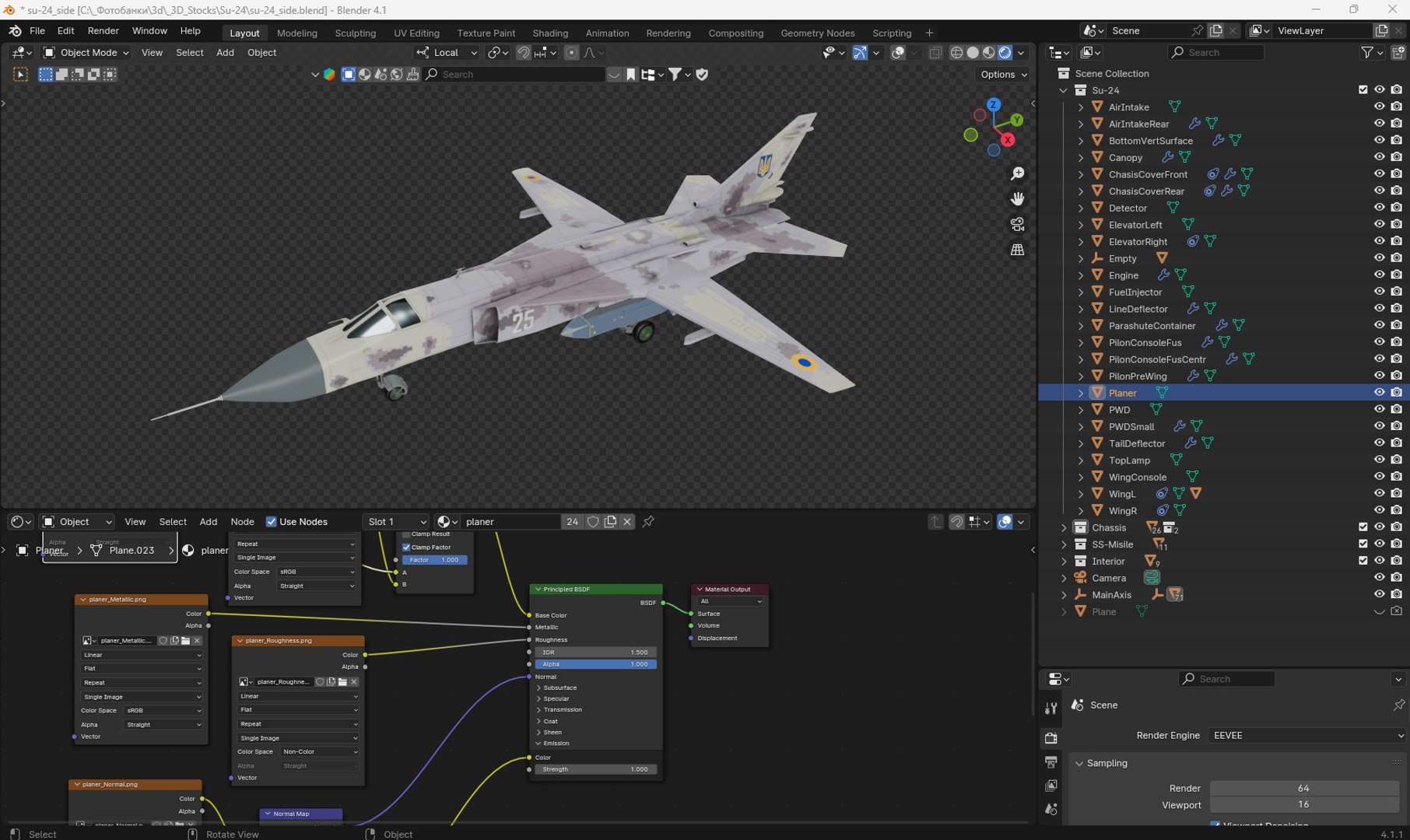The image size is (1410, 840).
Task: Click the X axis on navigation gizmo
Action: pos(1008,140)
